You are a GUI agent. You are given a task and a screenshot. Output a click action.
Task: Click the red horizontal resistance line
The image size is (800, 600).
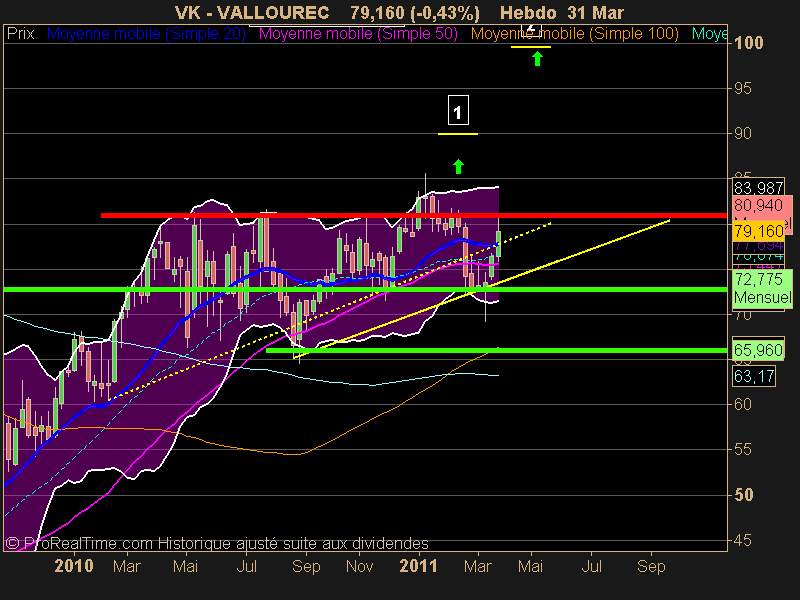coord(414,215)
